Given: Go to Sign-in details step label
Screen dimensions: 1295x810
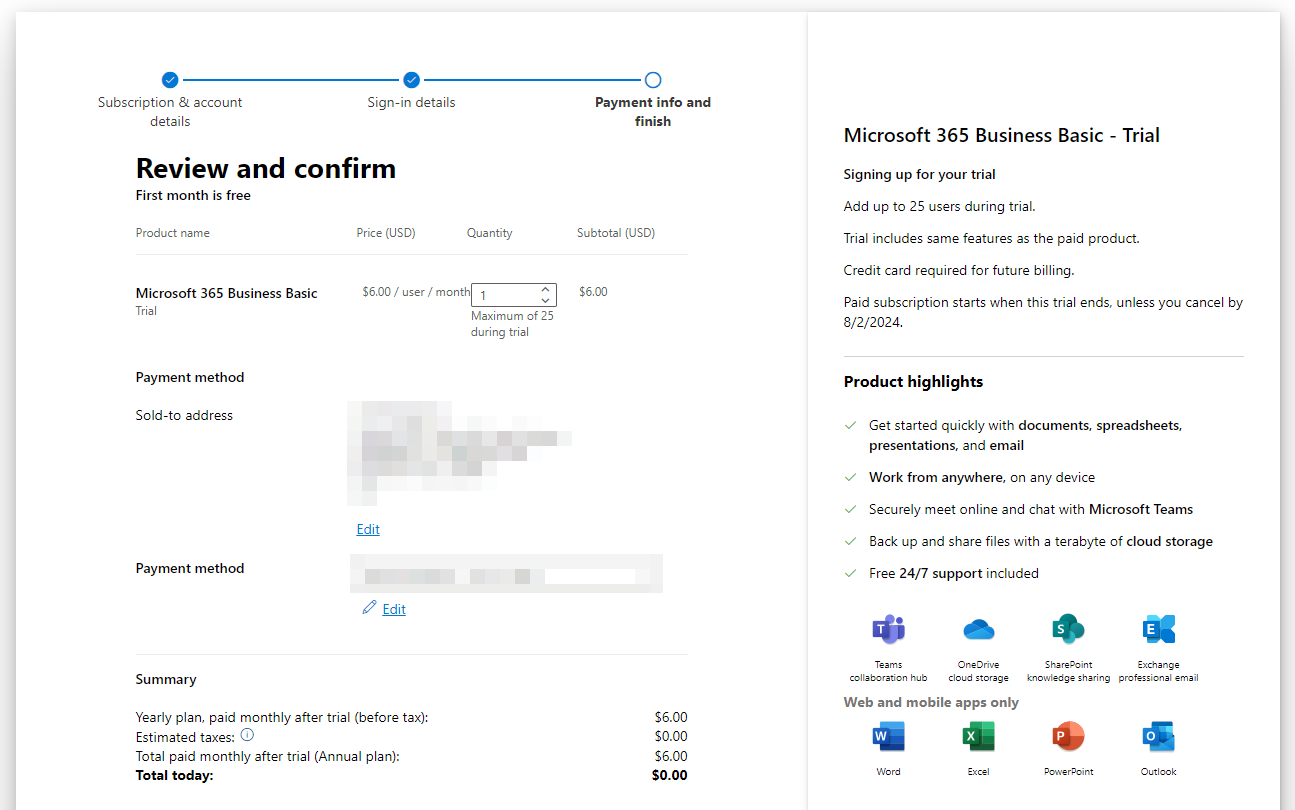Looking at the screenshot, I should pyautogui.click(x=411, y=102).
